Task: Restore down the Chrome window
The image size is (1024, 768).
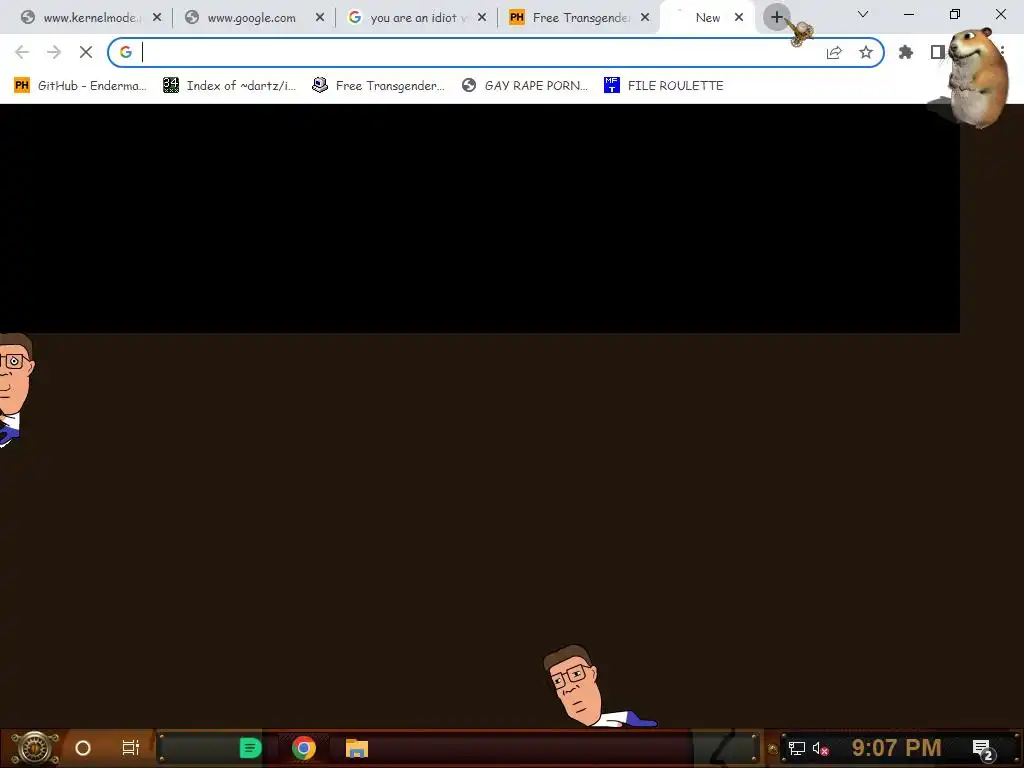Action: click(x=955, y=14)
